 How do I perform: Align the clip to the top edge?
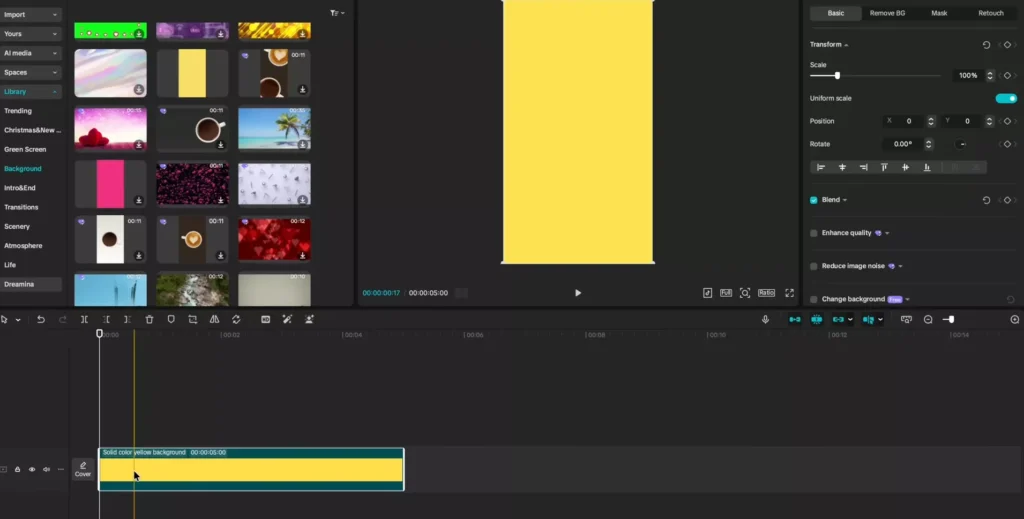884,168
